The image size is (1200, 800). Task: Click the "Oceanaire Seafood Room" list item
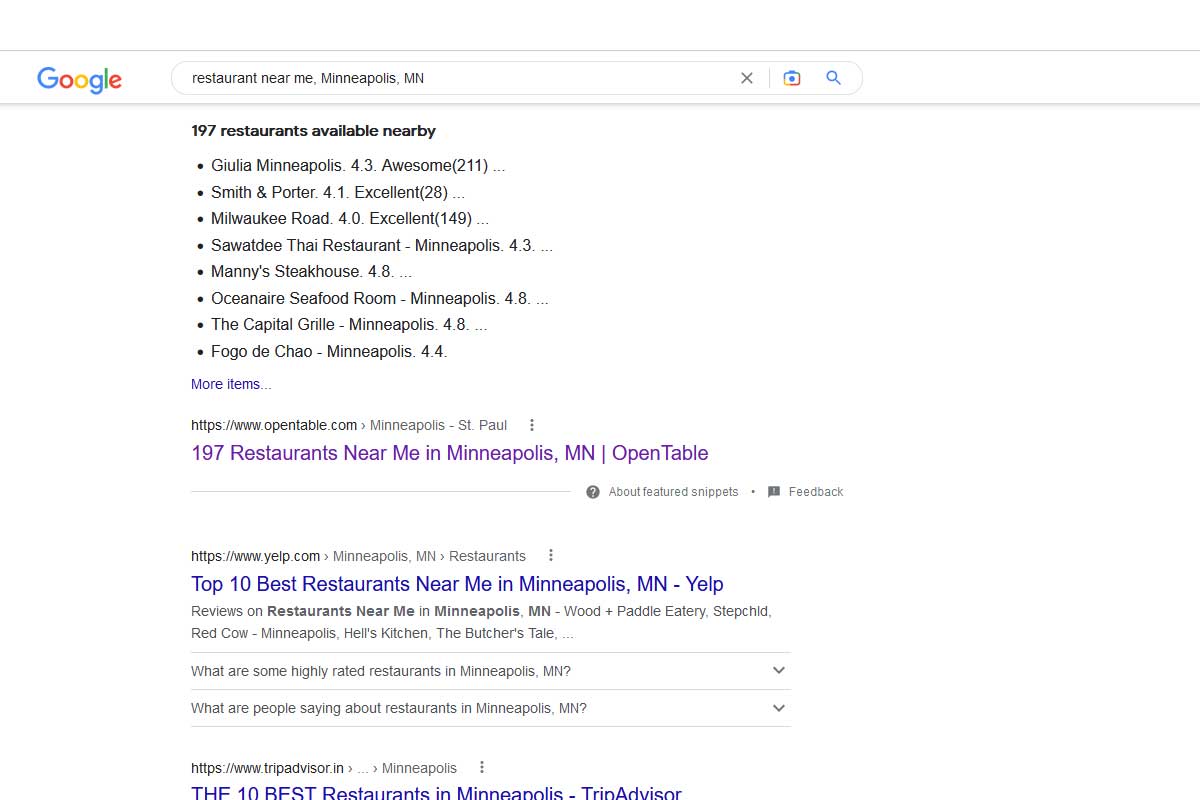[x=380, y=298]
